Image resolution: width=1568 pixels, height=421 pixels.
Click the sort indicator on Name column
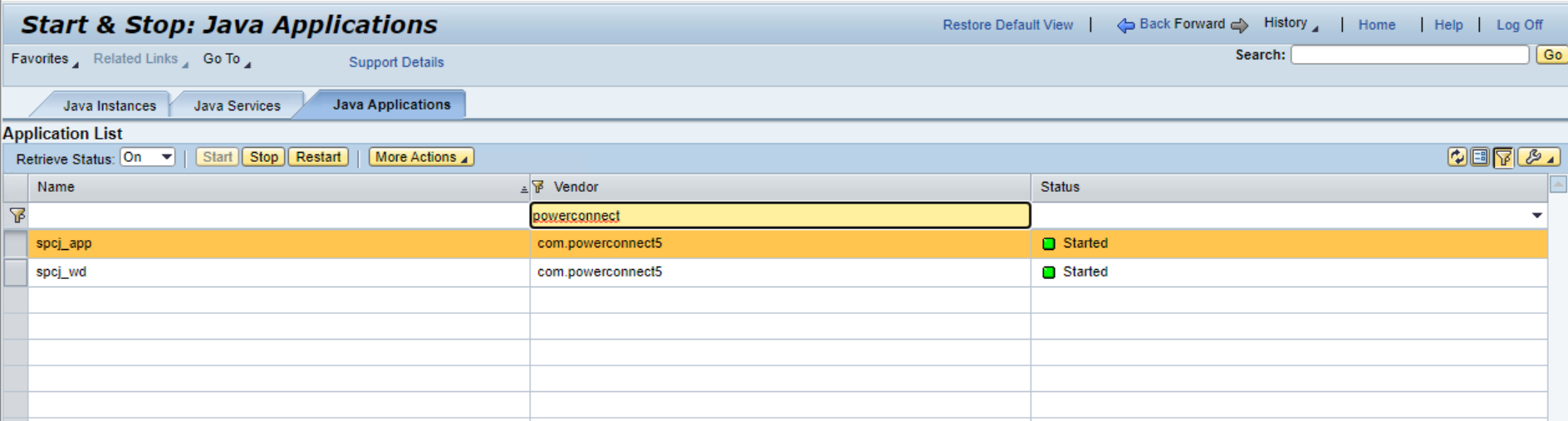(523, 189)
